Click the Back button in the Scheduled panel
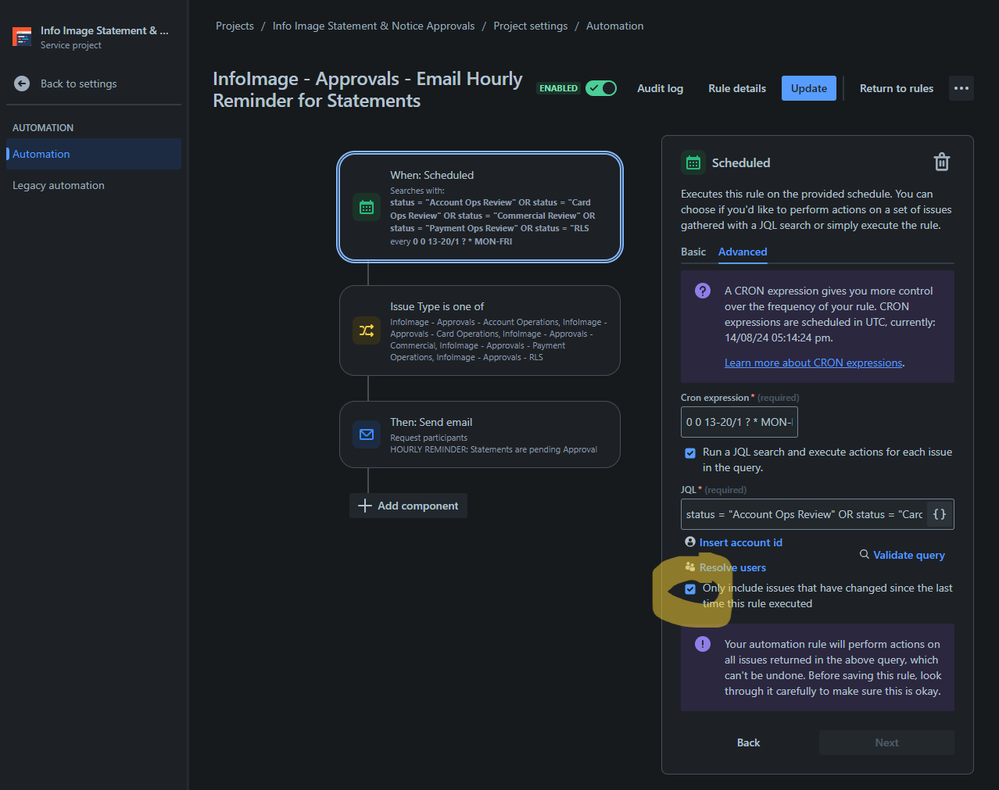The width and height of the screenshot is (999, 790). (x=749, y=742)
